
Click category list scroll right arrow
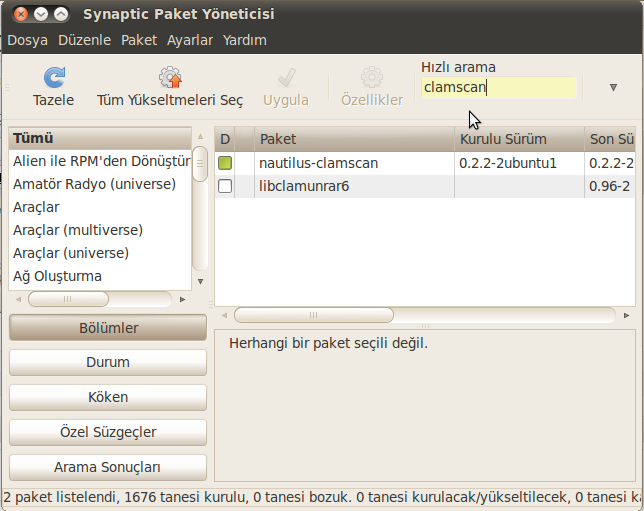click(183, 299)
